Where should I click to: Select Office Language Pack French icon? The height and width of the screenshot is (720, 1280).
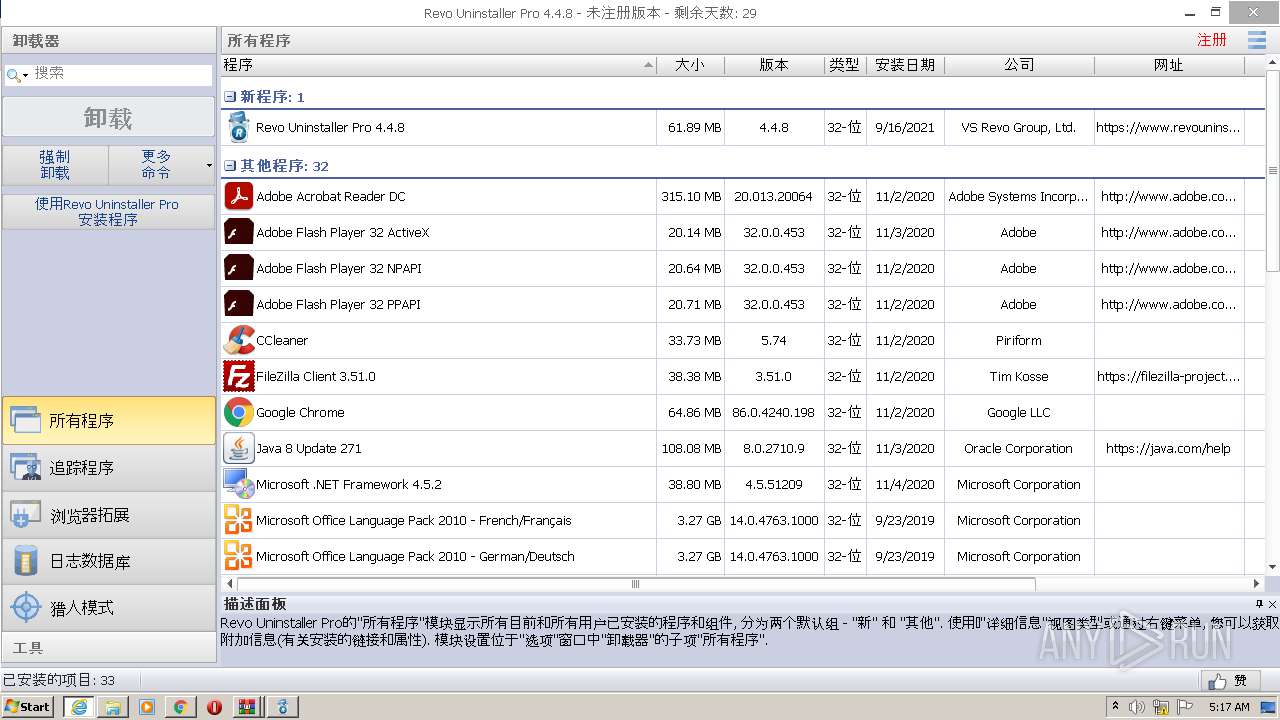click(x=238, y=520)
